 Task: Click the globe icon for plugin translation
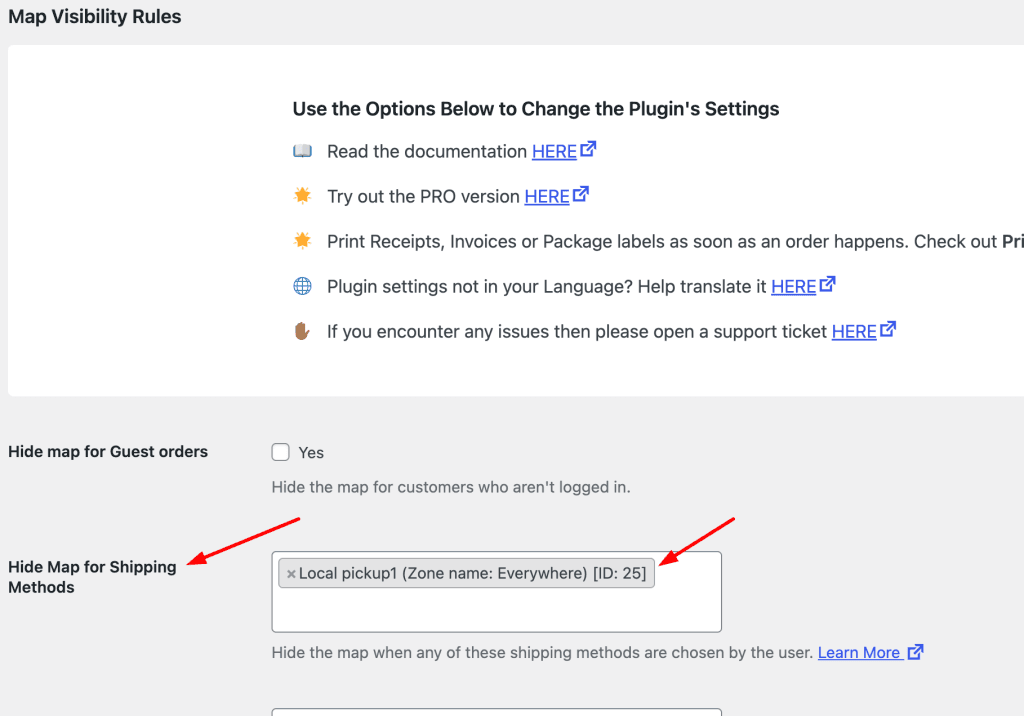302,286
